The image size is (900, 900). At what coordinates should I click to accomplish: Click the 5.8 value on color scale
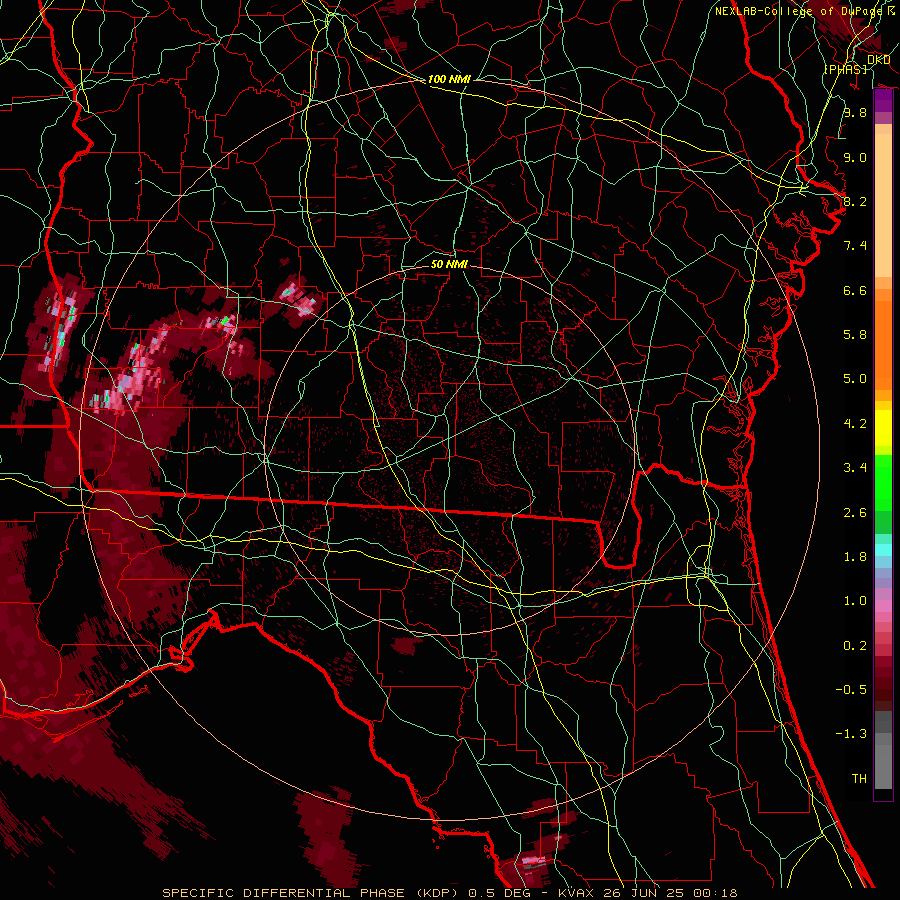[x=855, y=335]
